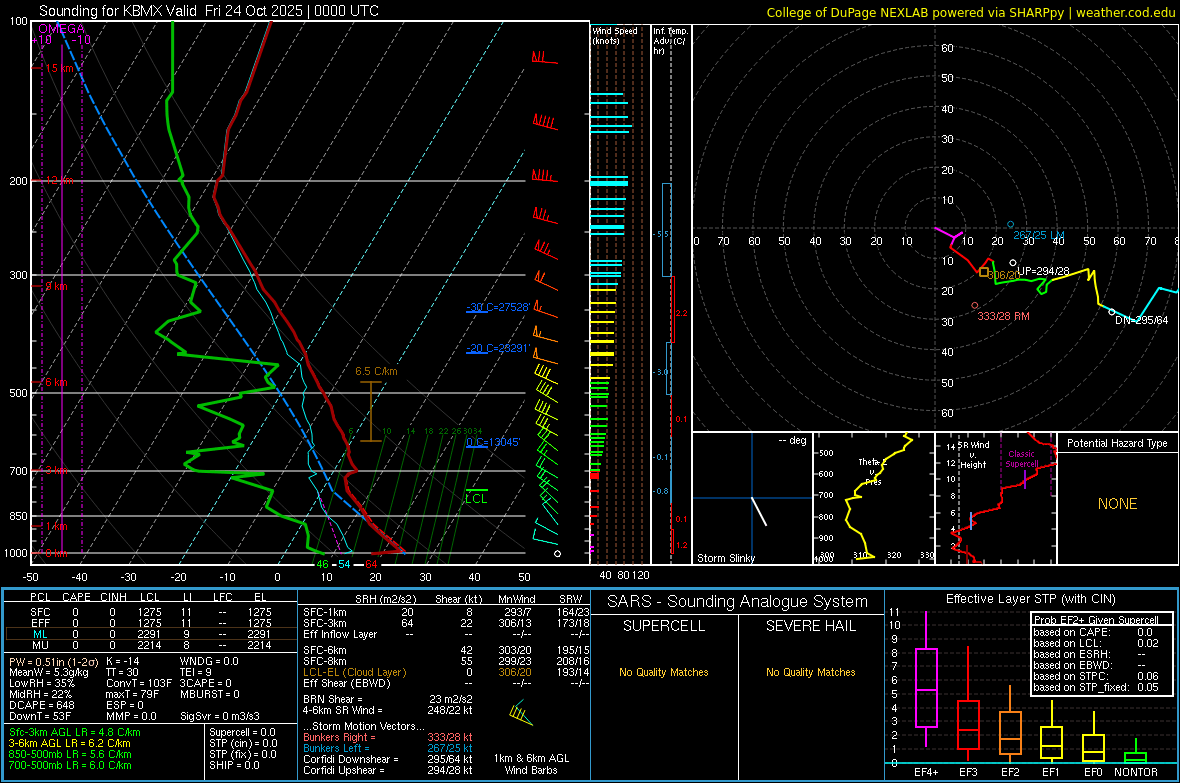This screenshot has width=1180, height=783.
Task: Click the surface wetbulb value 54
Action: pos(344,564)
